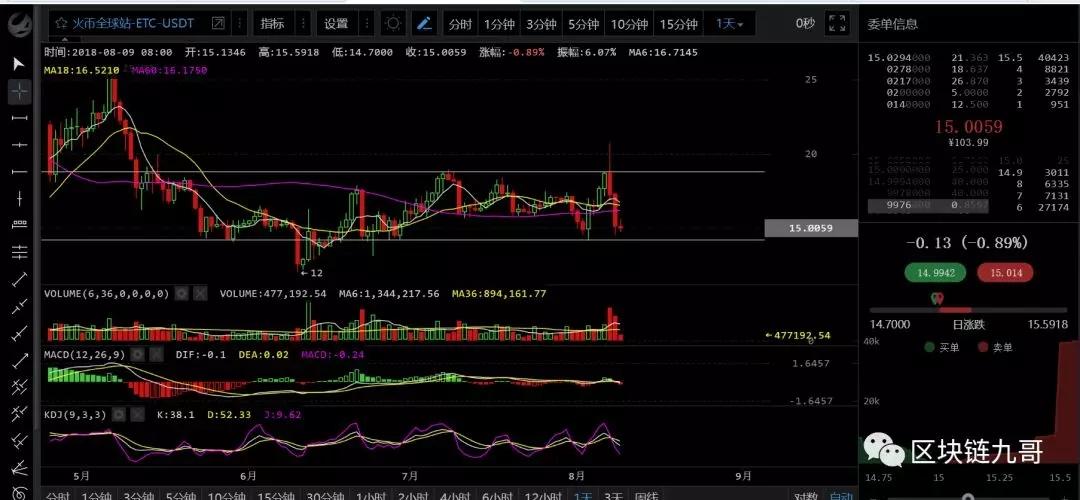The height and width of the screenshot is (500, 1080).
Task: Open the dotted options next to 设置
Action: (x=367, y=24)
